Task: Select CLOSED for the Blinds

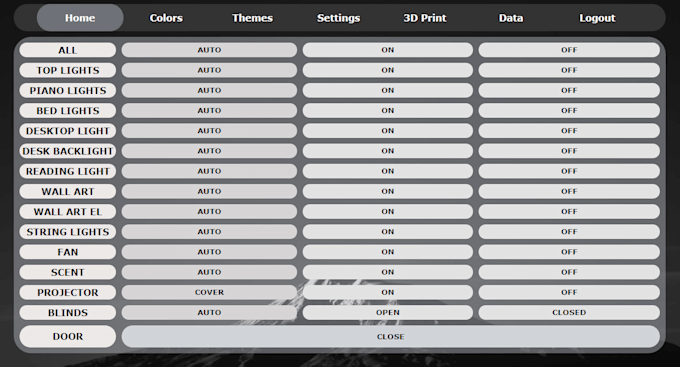Action: click(569, 312)
